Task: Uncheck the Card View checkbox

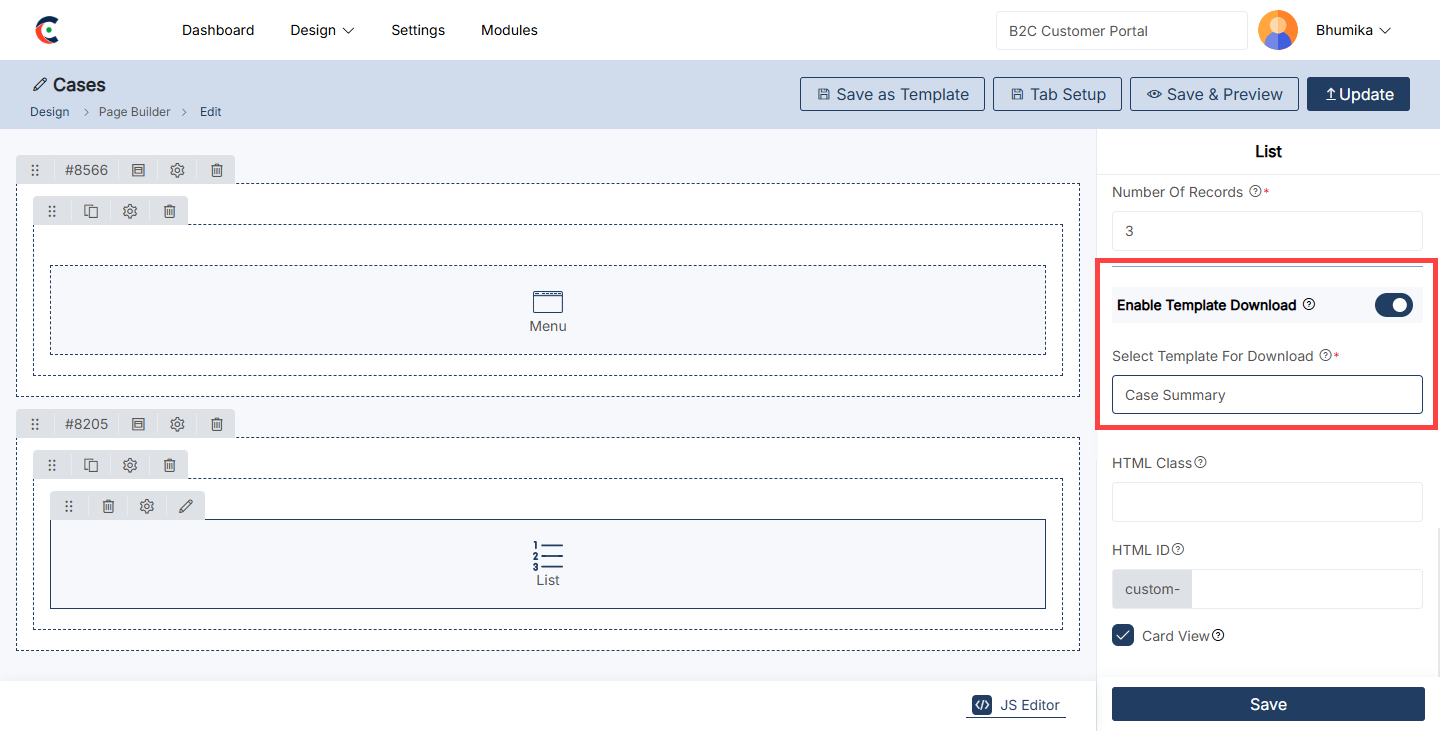Action: pyautogui.click(x=1123, y=635)
